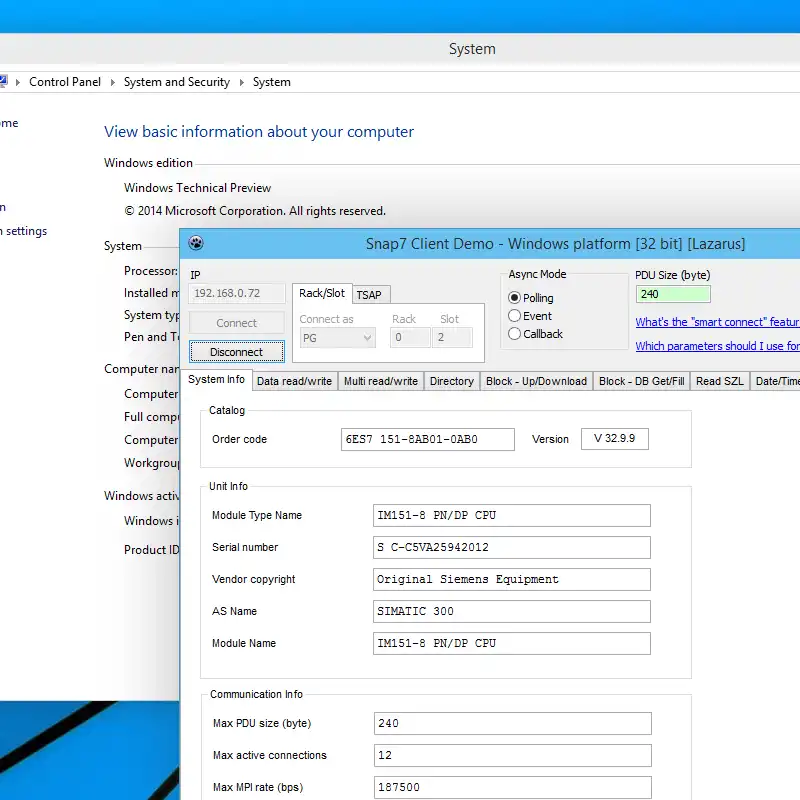Click the greyed Connect button
This screenshot has height=800, width=800.
pos(237,323)
